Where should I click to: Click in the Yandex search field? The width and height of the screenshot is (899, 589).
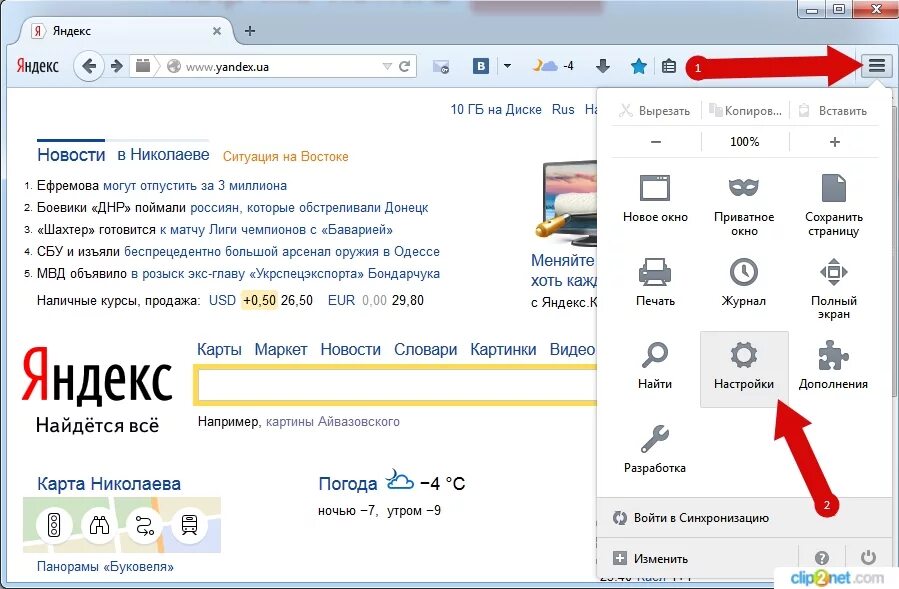[397, 385]
